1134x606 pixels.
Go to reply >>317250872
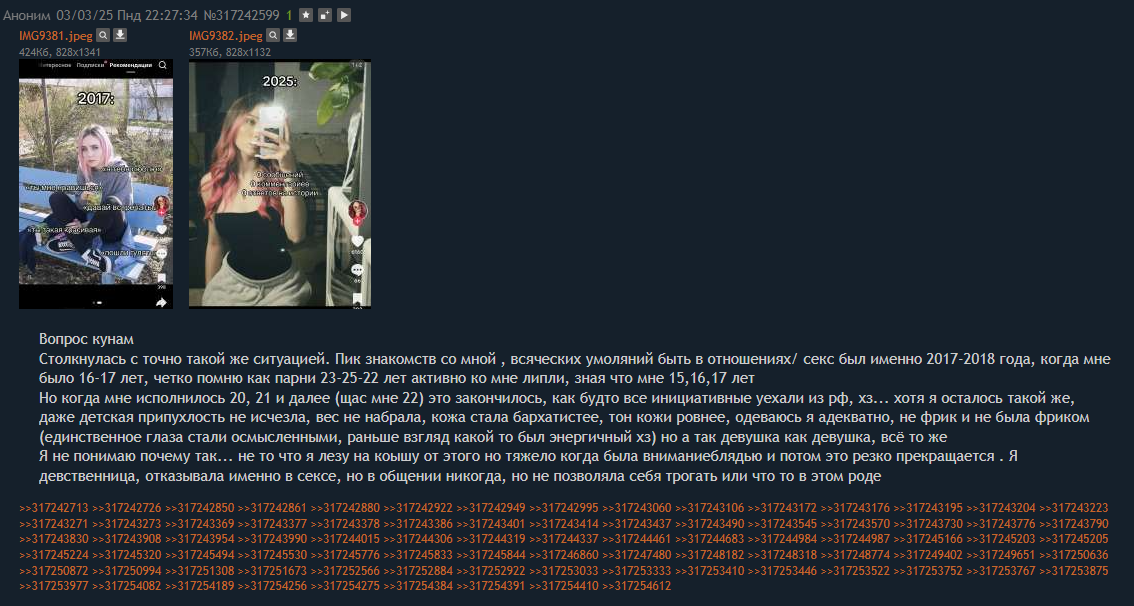(54, 571)
